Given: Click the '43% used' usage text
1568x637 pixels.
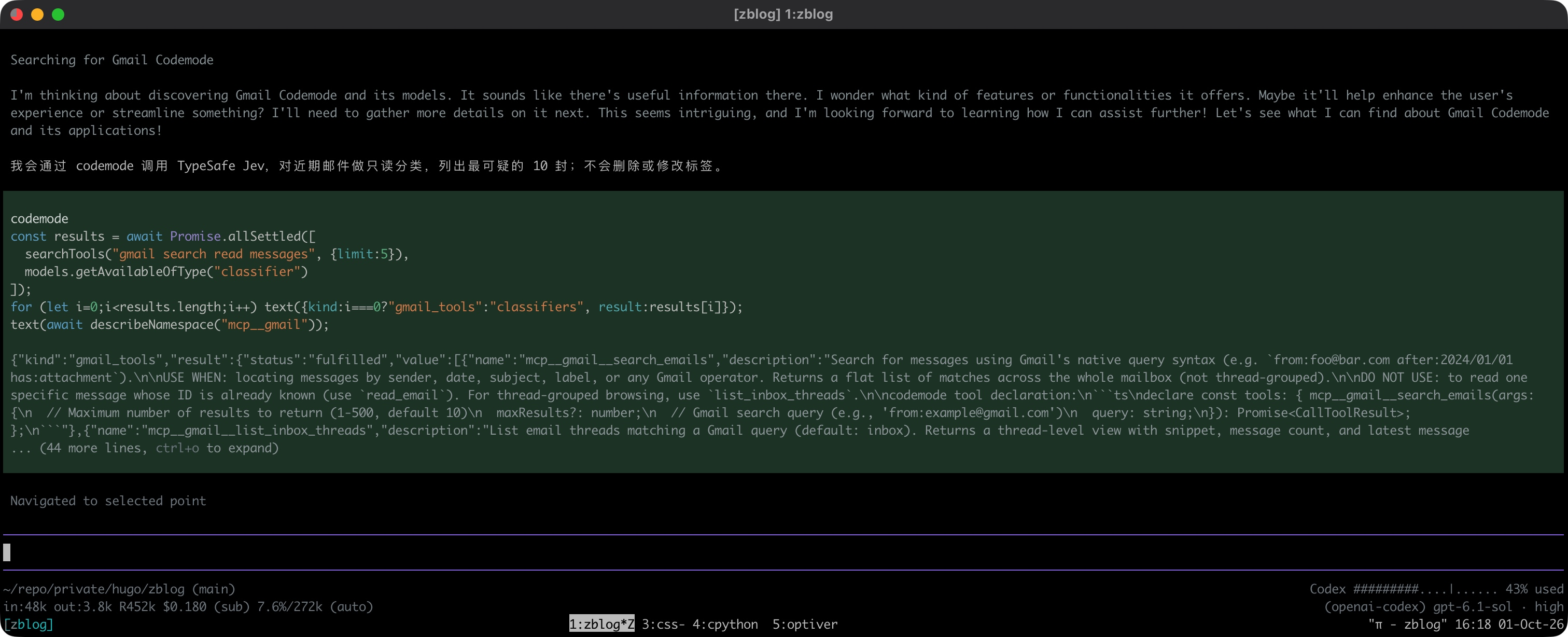Looking at the screenshot, I should [x=1534, y=589].
